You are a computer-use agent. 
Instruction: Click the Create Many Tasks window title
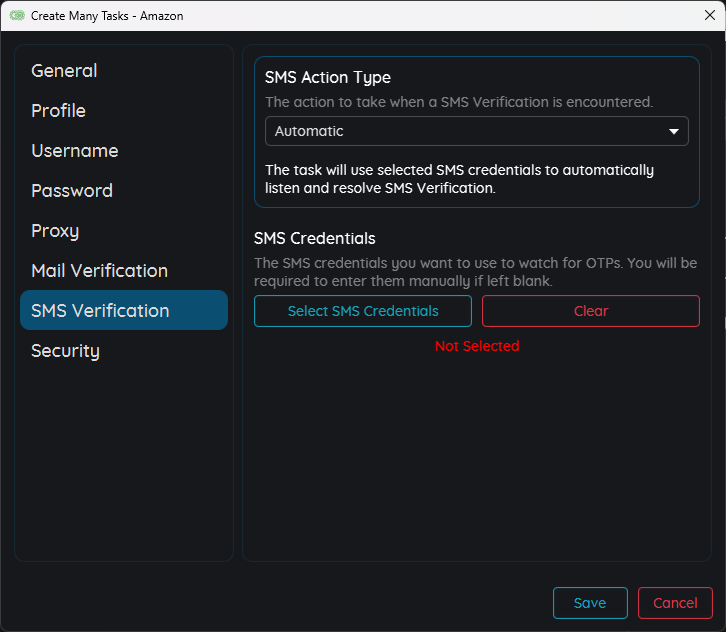[x=107, y=16]
